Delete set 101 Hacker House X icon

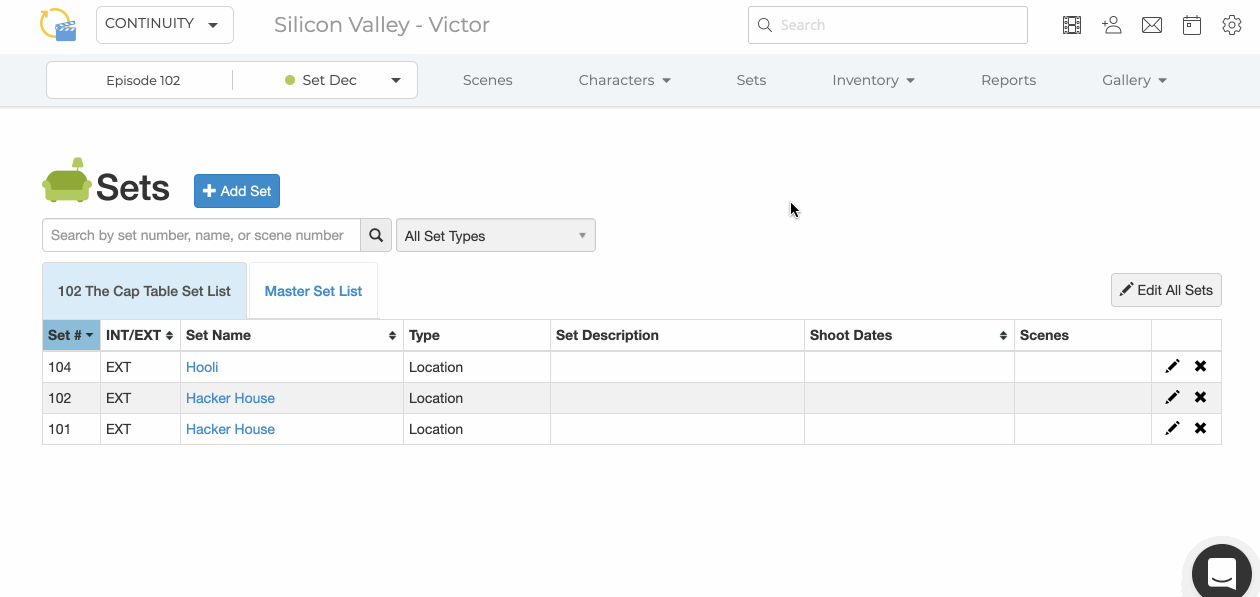click(1200, 429)
